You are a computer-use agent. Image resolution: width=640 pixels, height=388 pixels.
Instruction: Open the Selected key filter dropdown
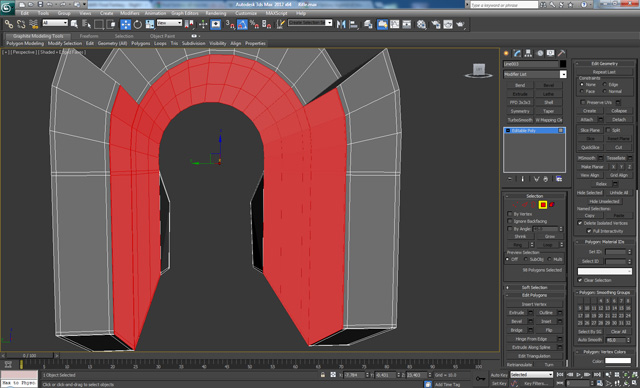coord(531,375)
